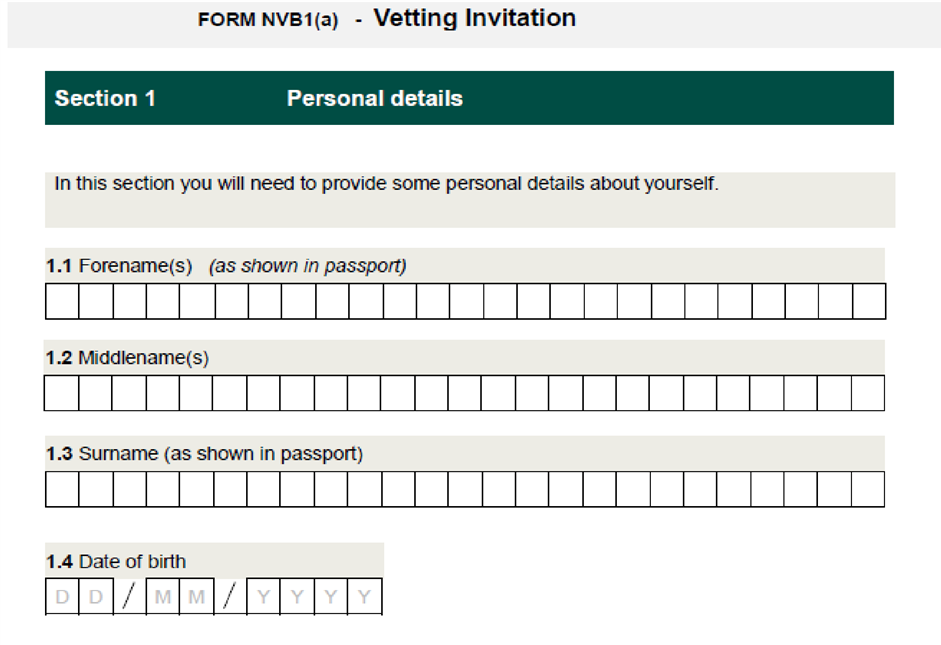The width and height of the screenshot is (941, 645).
Task: Click the 1.2 Middlename(s) label
Action: 127,358
